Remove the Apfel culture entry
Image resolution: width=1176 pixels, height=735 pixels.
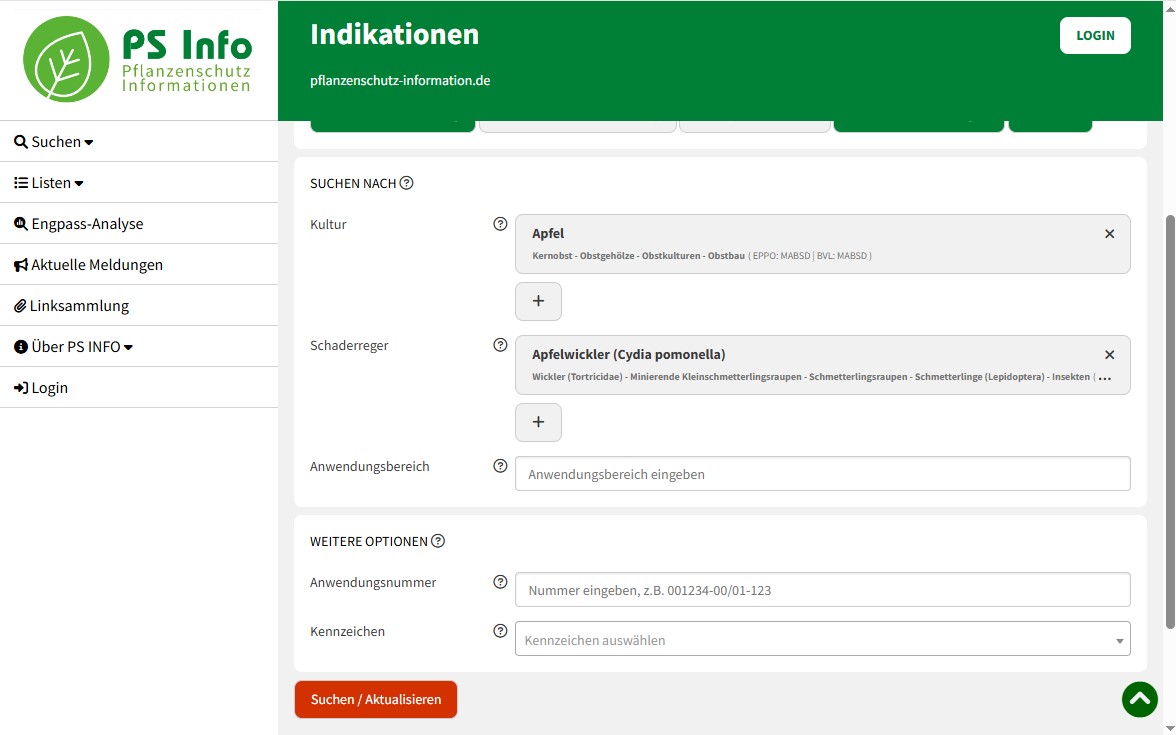pos(1109,234)
